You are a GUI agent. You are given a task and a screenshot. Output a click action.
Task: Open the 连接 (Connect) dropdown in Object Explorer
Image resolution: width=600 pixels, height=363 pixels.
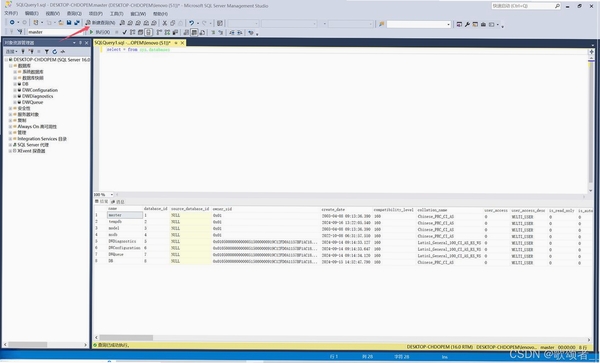tap(11, 52)
